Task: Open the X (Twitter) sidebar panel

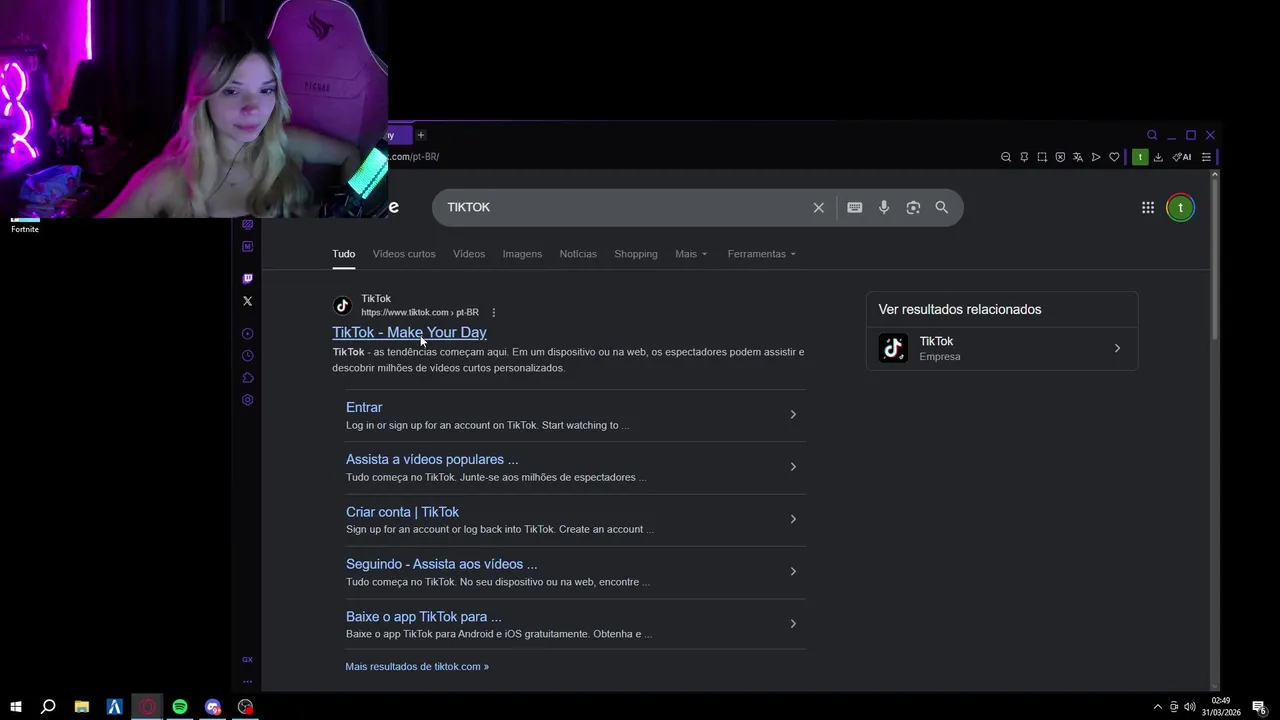Action: 248,301
